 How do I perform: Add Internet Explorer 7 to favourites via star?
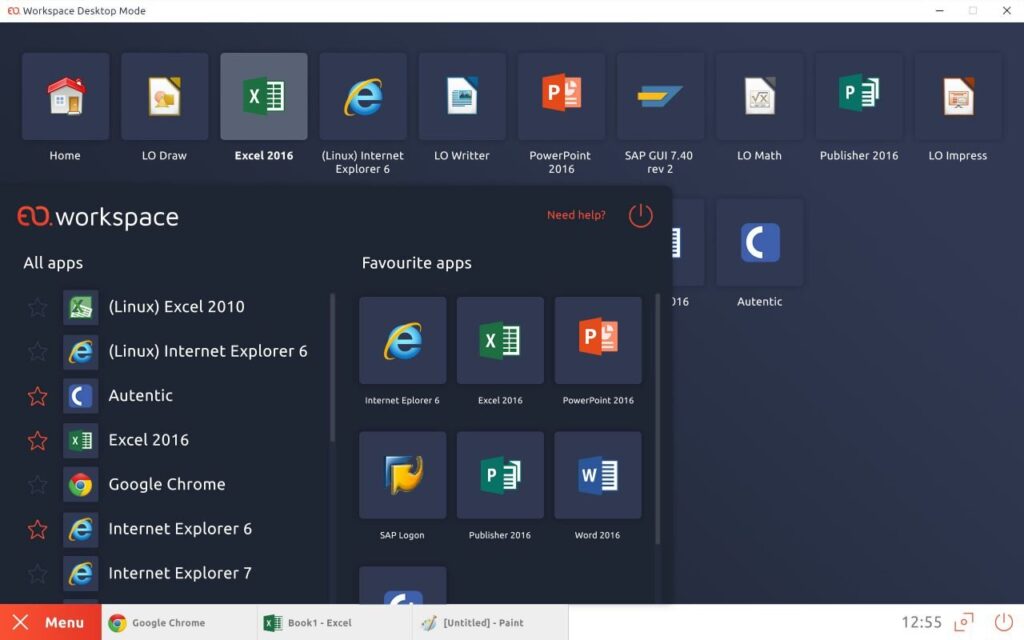[38, 573]
